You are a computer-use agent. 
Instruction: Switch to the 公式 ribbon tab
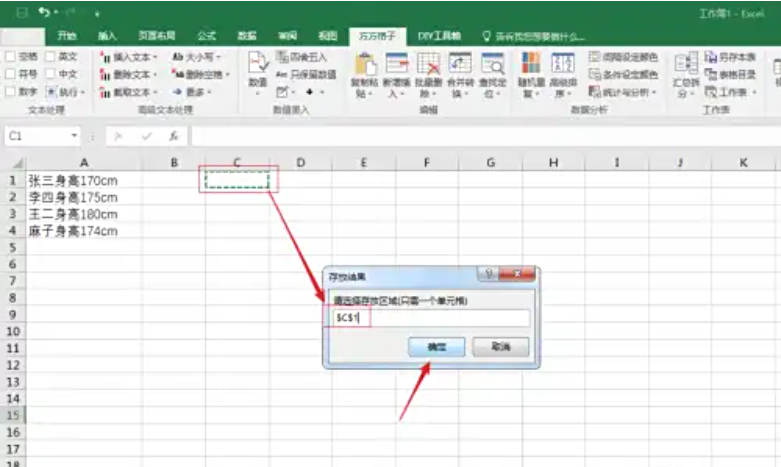pos(208,35)
